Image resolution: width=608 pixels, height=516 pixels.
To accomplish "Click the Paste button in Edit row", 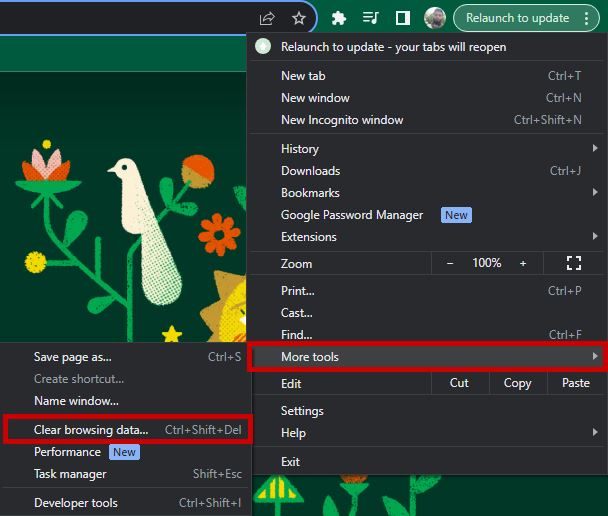I will [x=576, y=383].
